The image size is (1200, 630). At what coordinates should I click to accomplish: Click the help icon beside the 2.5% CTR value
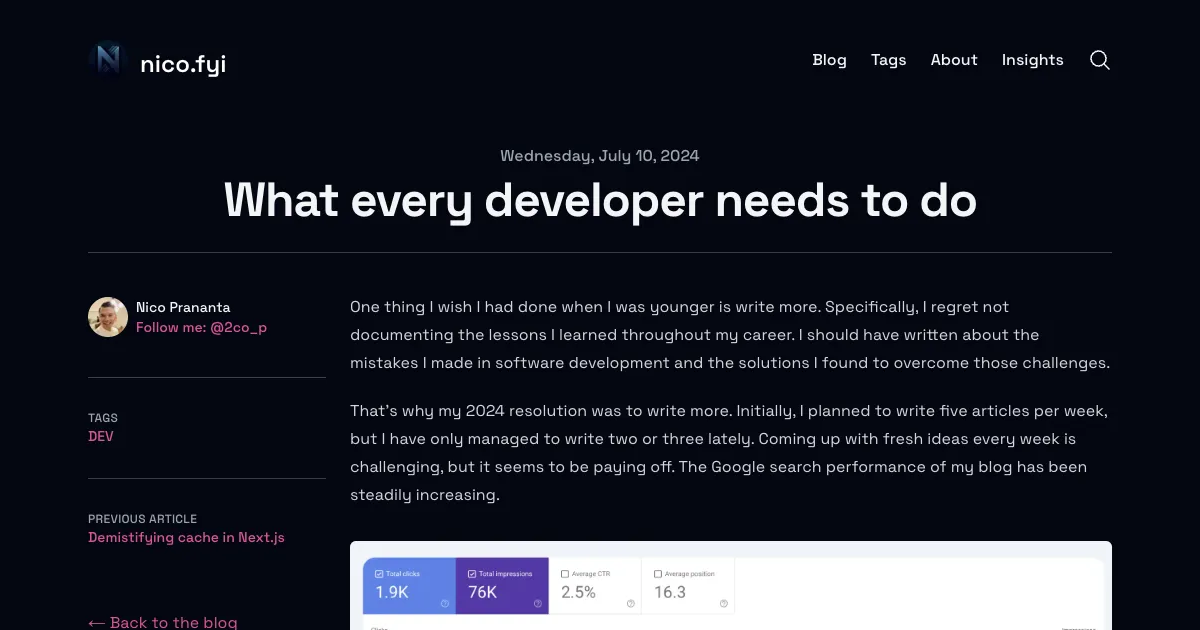point(630,604)
